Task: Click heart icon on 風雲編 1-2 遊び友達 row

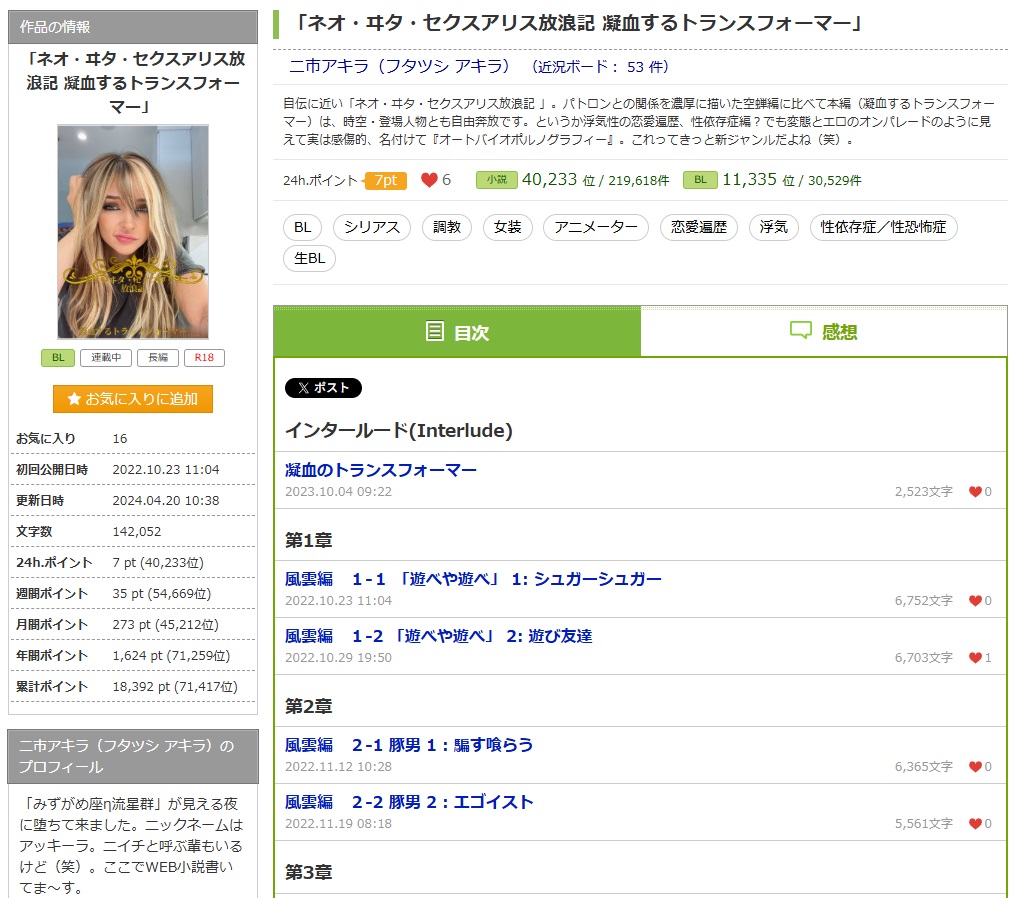Action: tap(975, 658)
